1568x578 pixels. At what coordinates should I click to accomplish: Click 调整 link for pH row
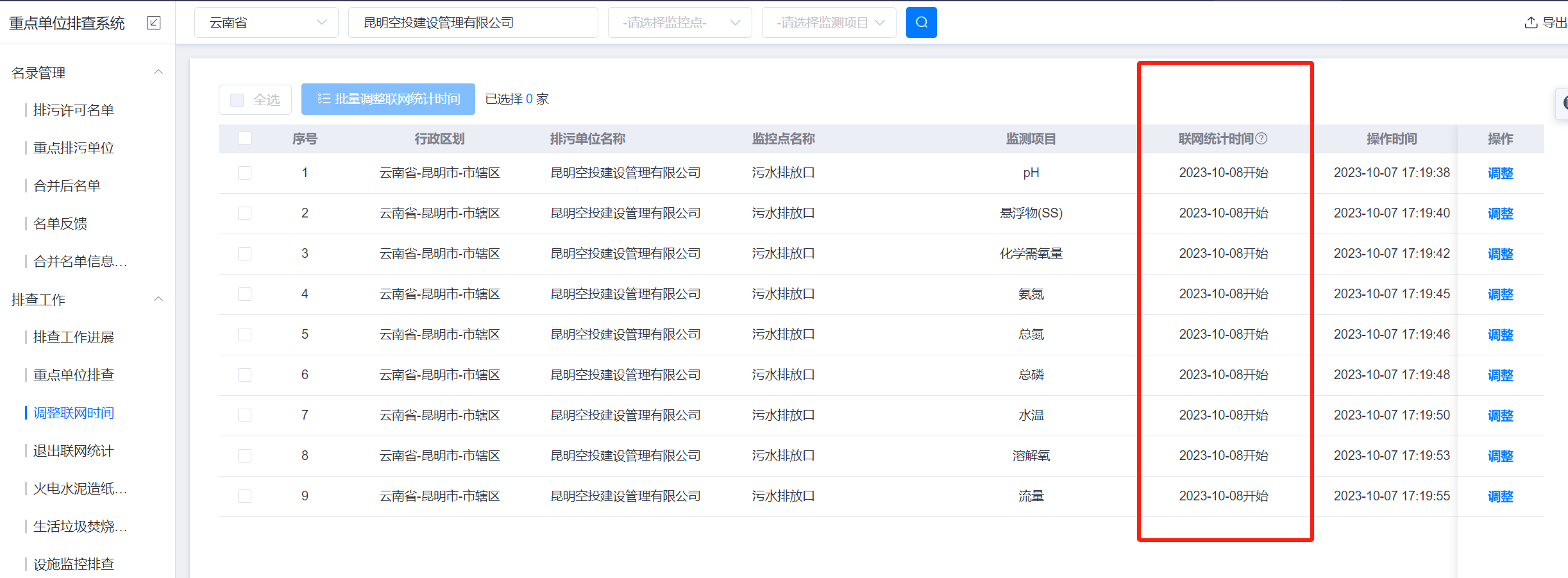(1500, 173)
